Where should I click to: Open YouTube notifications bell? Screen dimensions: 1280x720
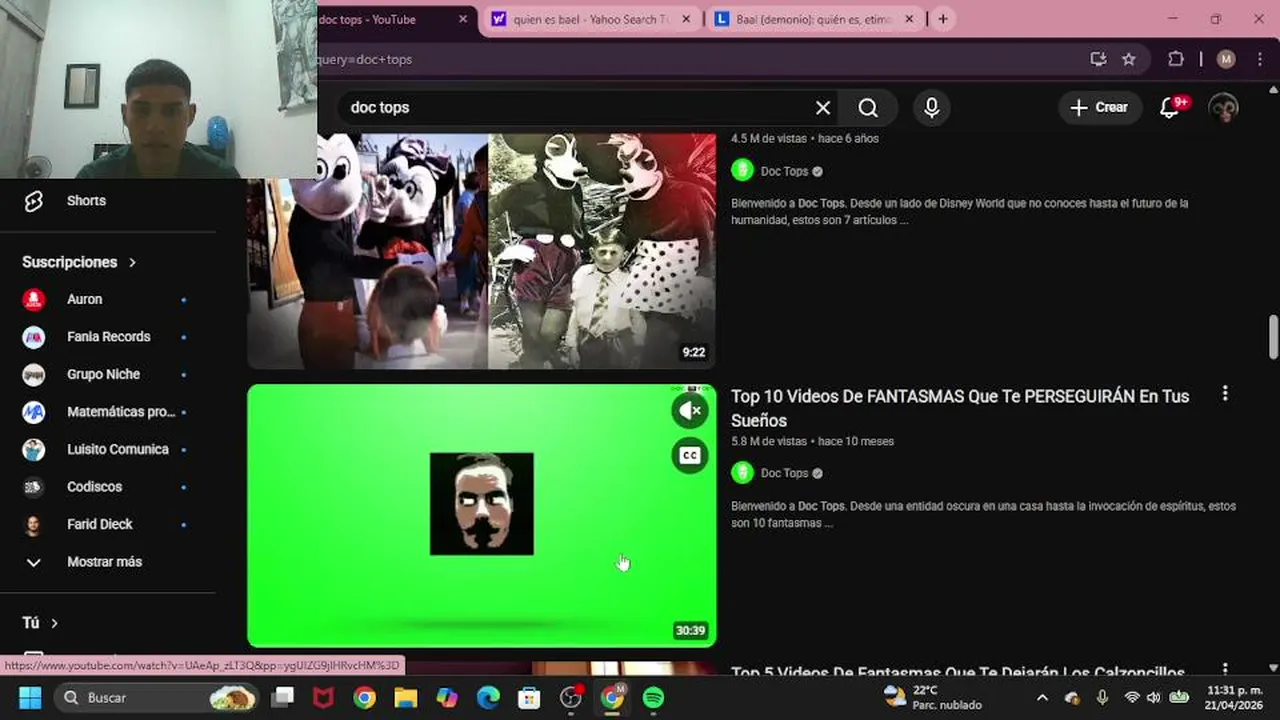pyautogui.click(x=1169, y=108)
